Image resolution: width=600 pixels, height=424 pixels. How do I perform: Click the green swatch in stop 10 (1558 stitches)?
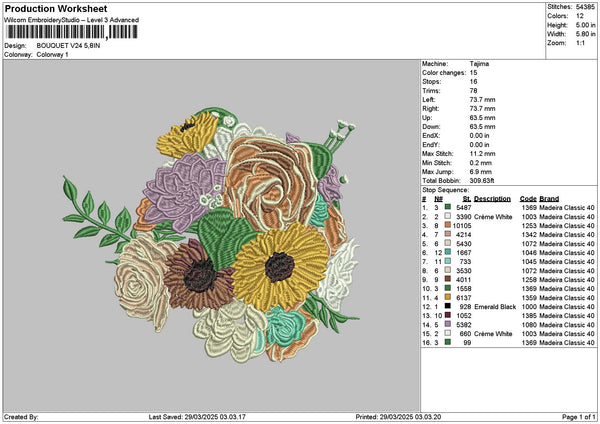point(447,288)
